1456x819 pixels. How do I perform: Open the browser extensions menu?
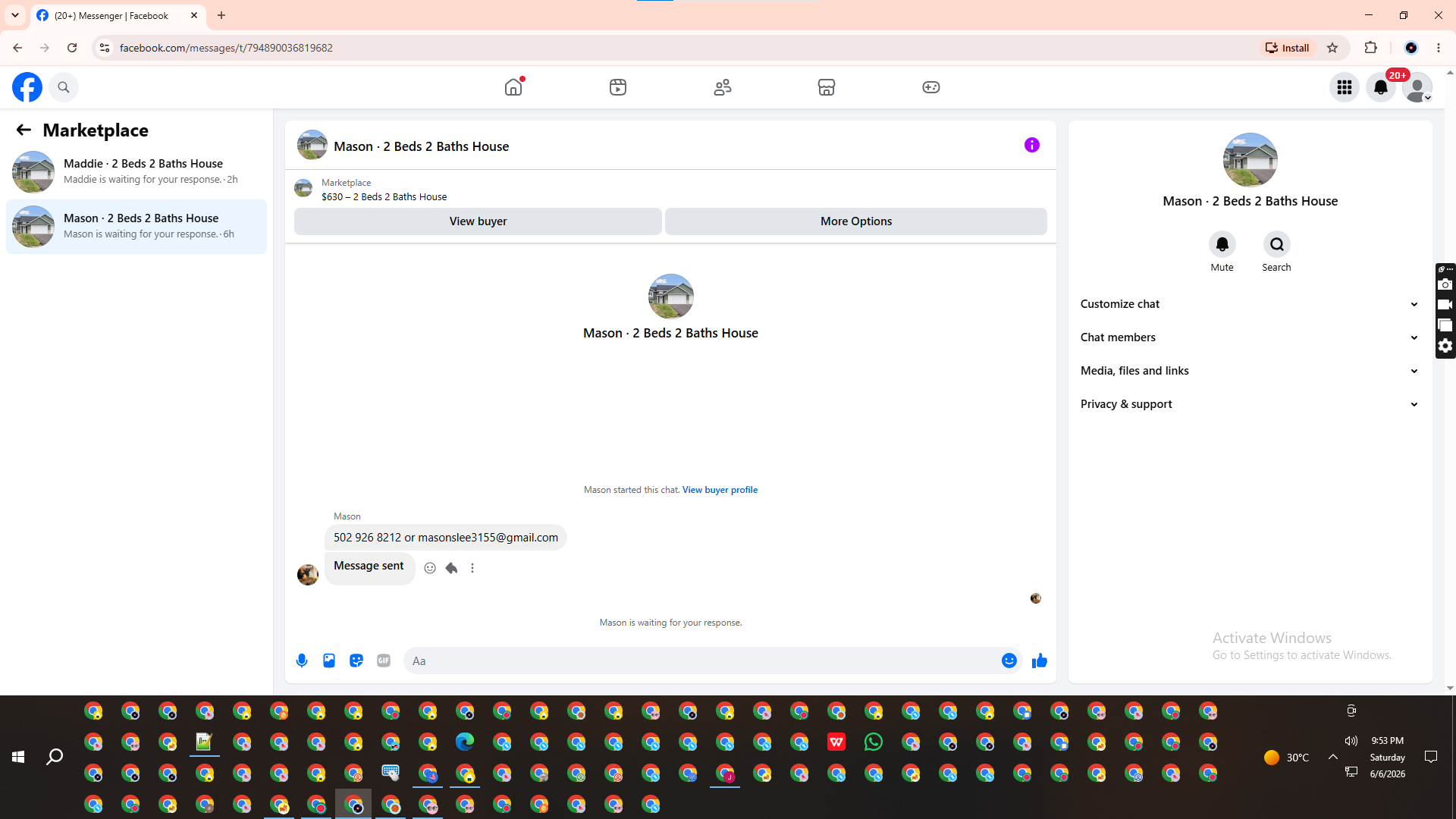click(1370, 48)
